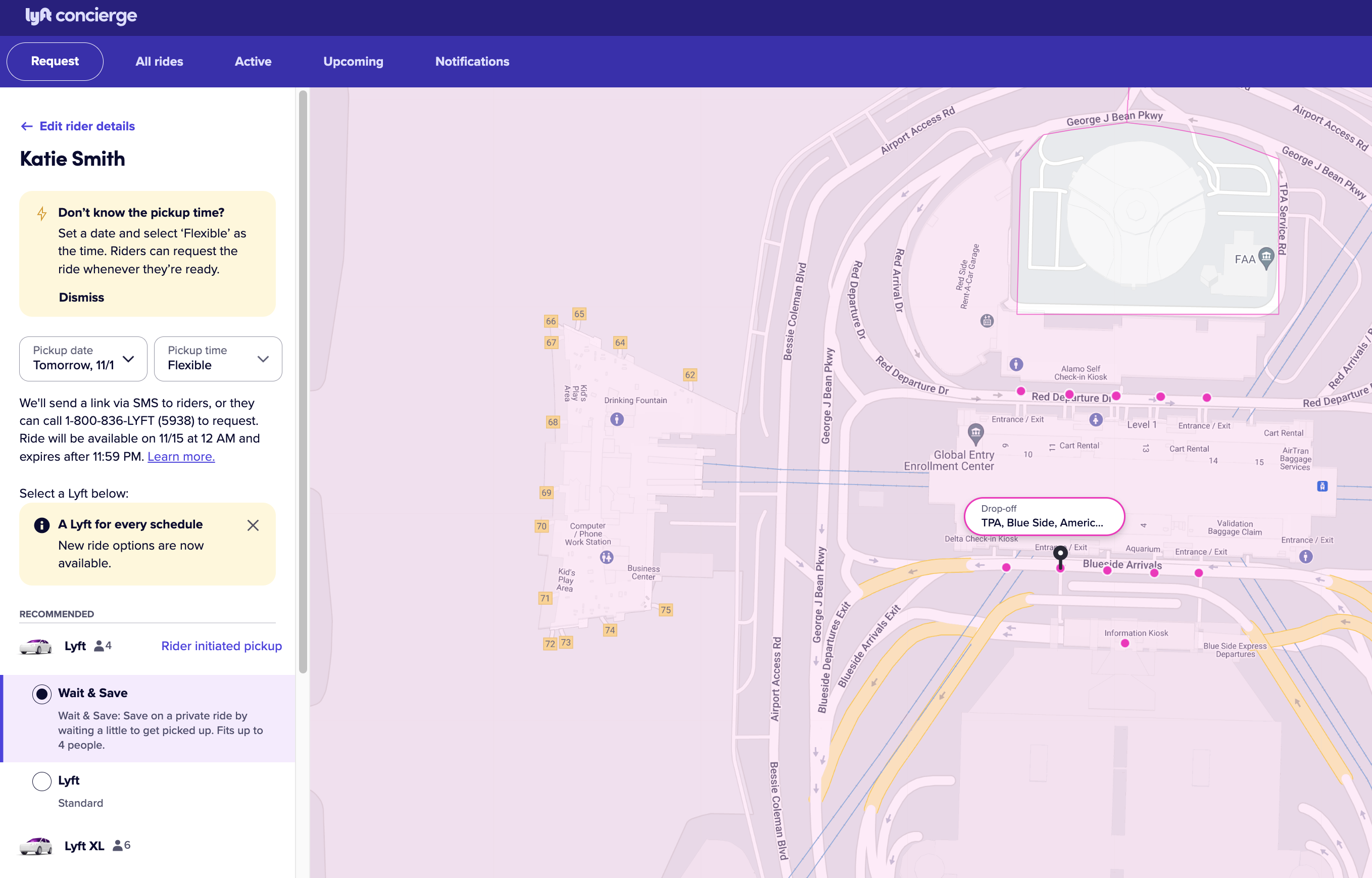Click the FAA map marker
1372x878 pixels.
[x=1266, y=257]
